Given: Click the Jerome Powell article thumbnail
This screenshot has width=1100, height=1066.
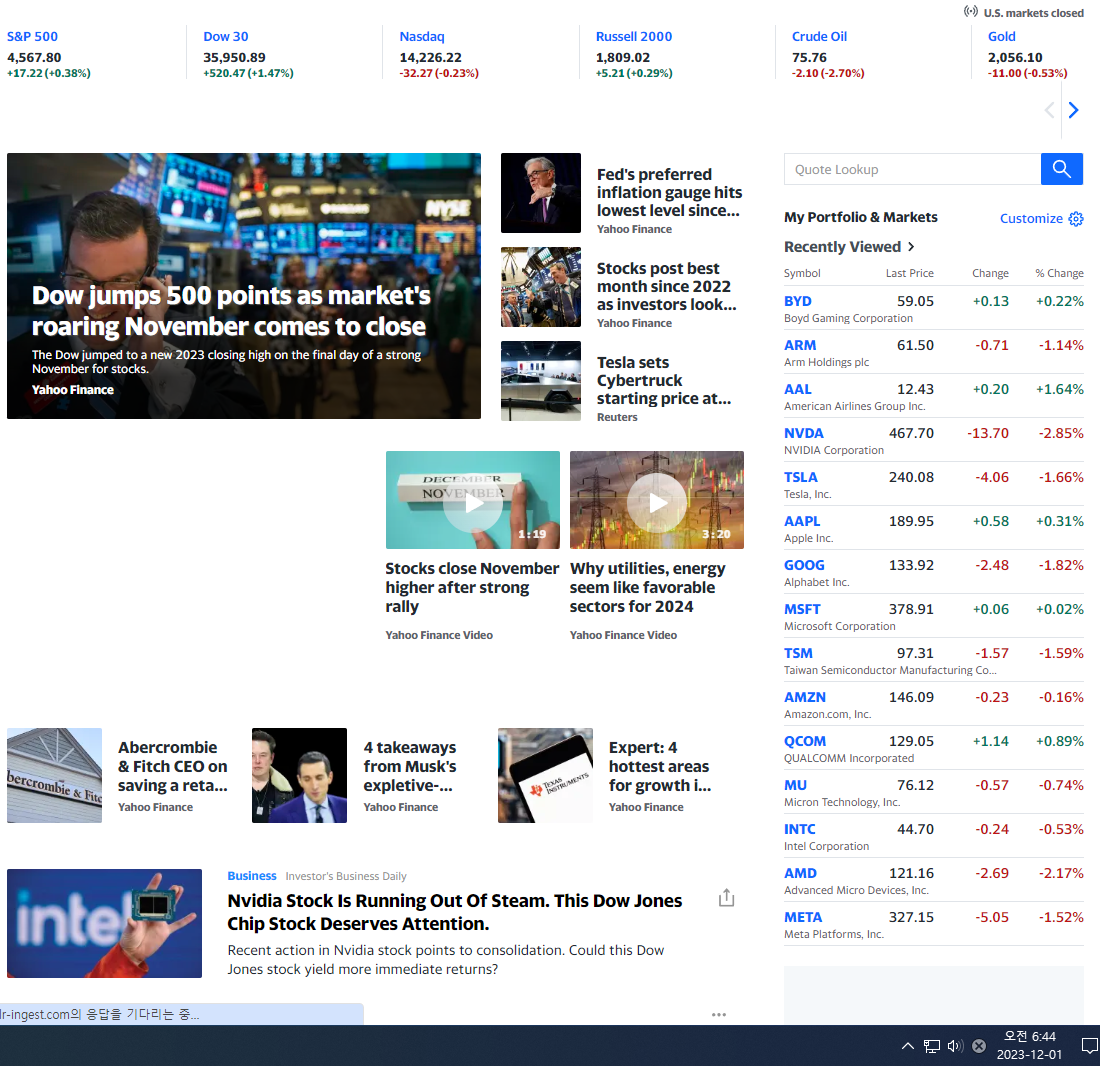Looking at the screenshot, I should point(540,193).
